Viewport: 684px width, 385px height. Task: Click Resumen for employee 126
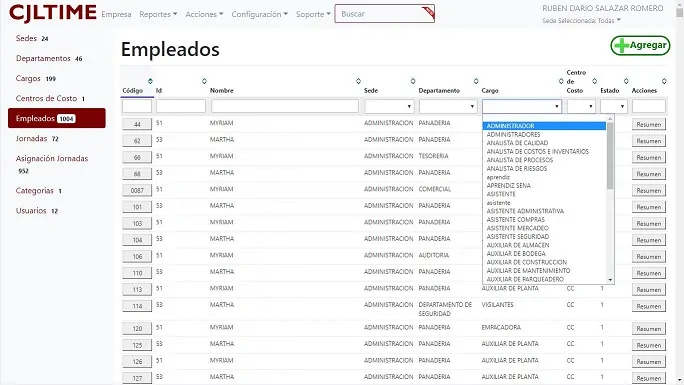[649, 362]
